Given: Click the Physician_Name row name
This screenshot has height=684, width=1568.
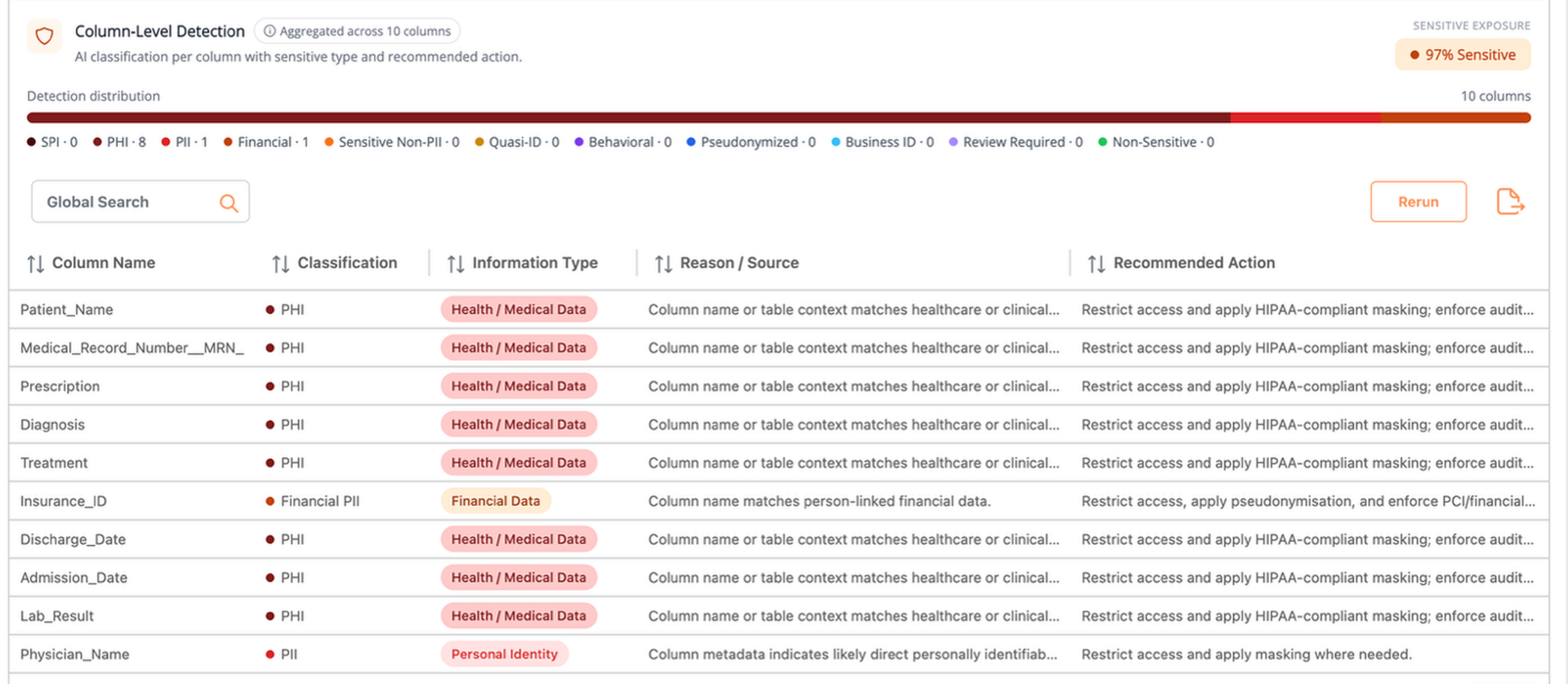Looking at the screenshot, I should pos(75,655).
